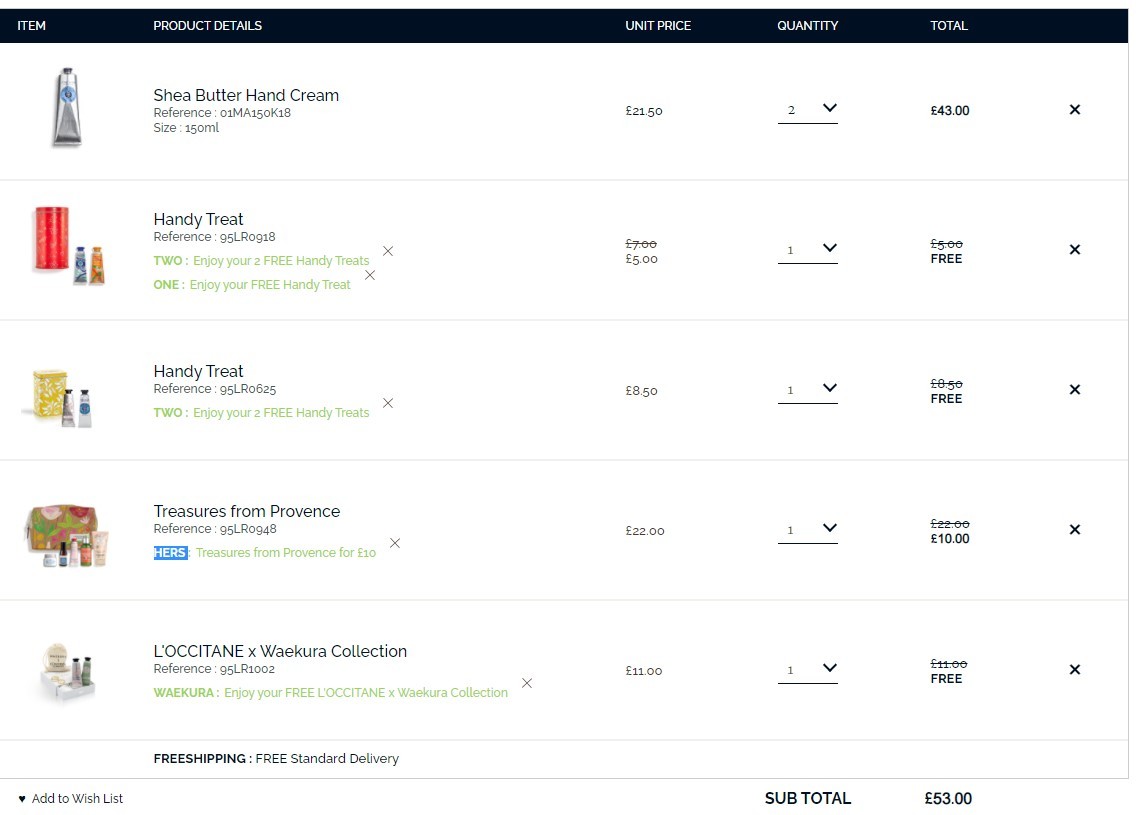Select the reference 95LR0918 text
The width and height of the screenshot is (1139, 815).
(214, 237)
